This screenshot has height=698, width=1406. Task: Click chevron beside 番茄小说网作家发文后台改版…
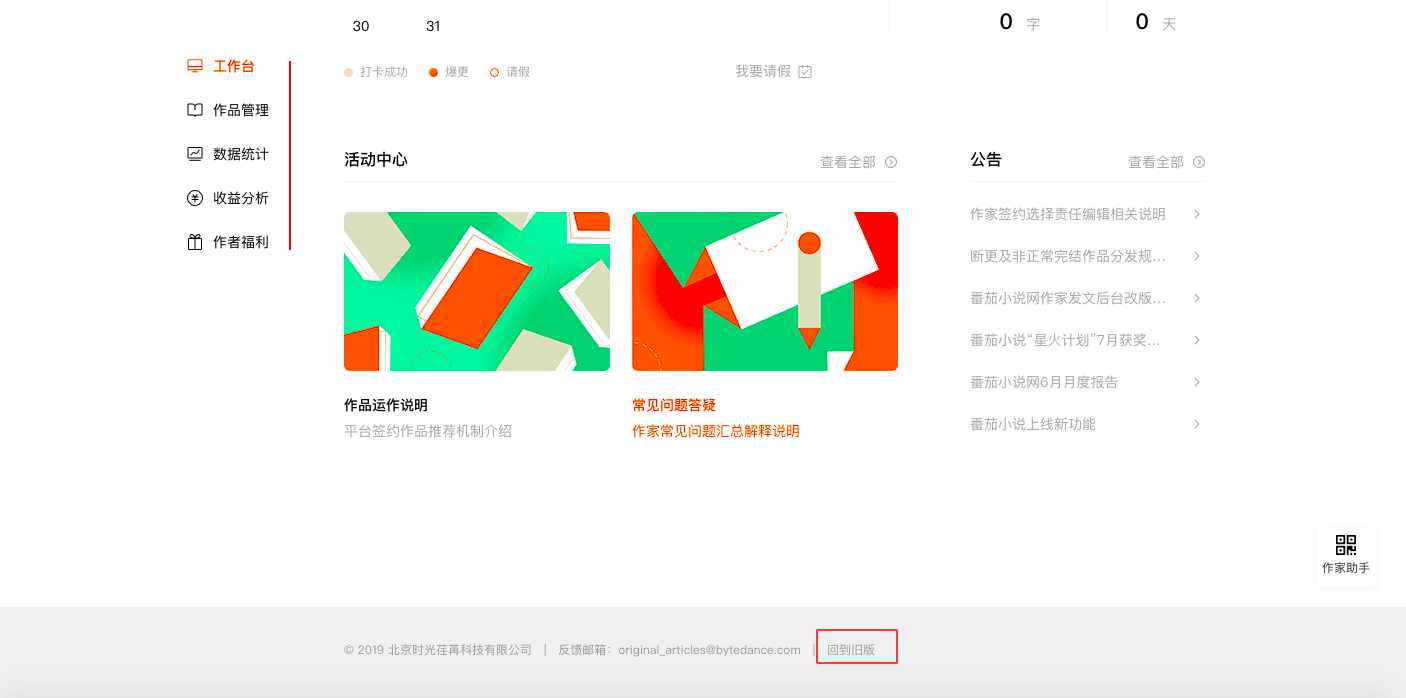[1197, 298]
